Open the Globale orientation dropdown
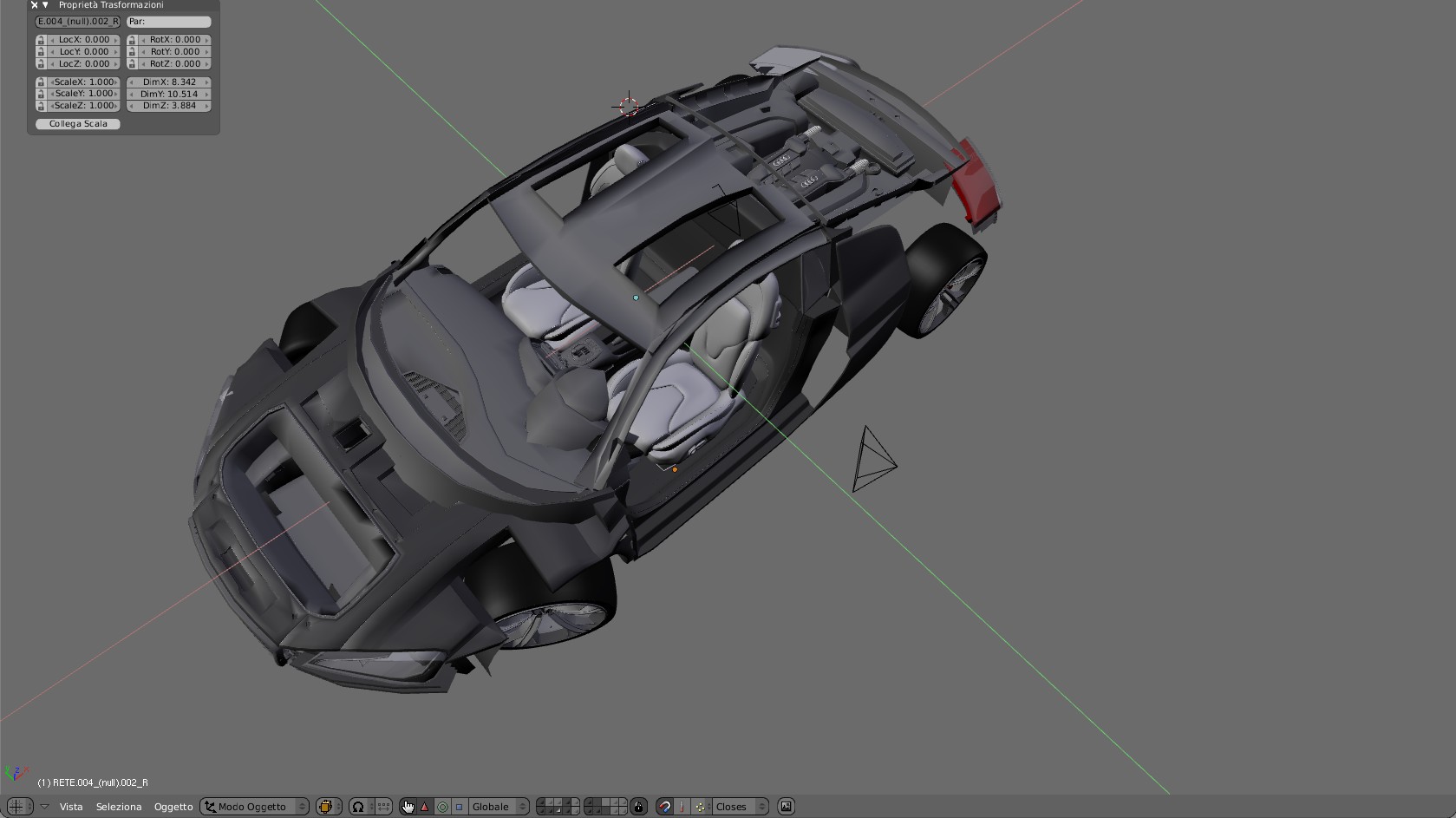This screenshot has width=1456, height=818. point(499,807)
